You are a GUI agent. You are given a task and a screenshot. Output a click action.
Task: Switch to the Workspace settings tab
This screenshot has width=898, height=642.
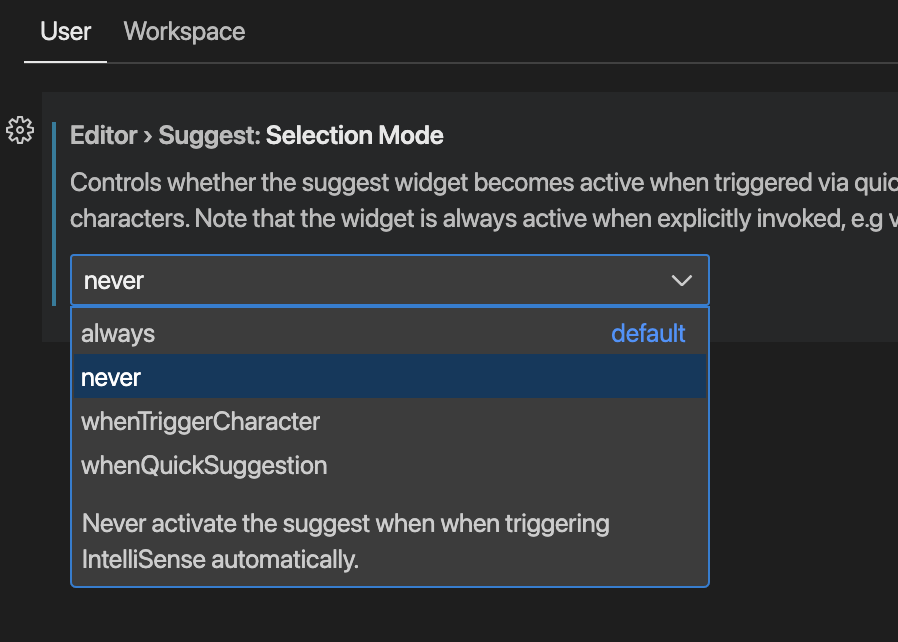(184, 31)
